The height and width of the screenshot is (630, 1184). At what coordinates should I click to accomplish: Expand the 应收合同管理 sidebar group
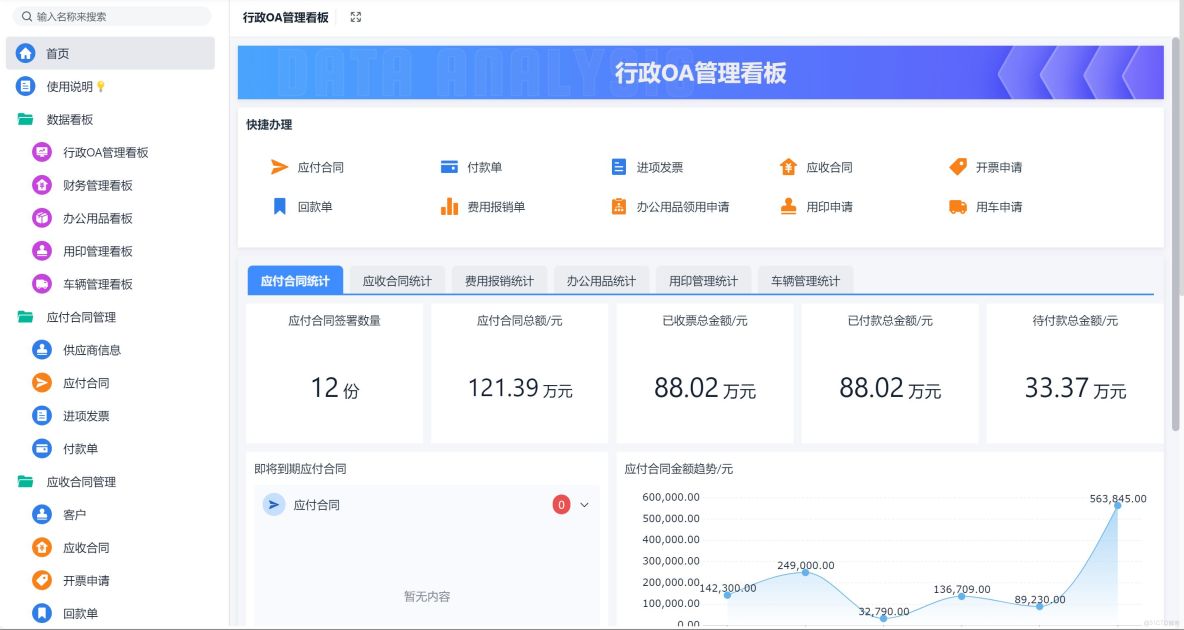(81, 481)
